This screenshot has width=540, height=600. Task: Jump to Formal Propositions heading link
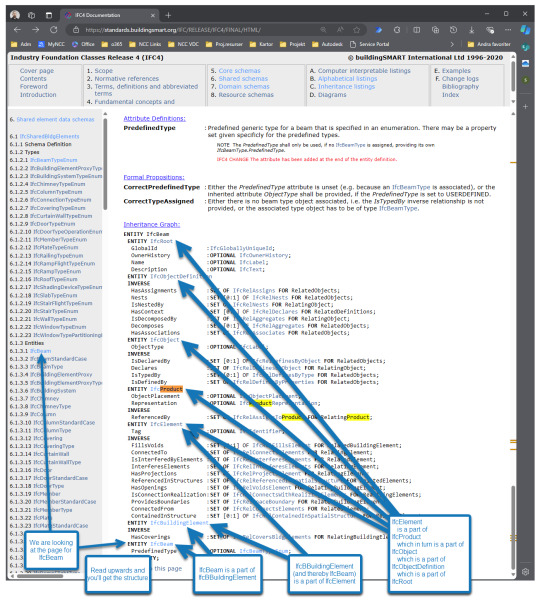[x=154, y=177]
